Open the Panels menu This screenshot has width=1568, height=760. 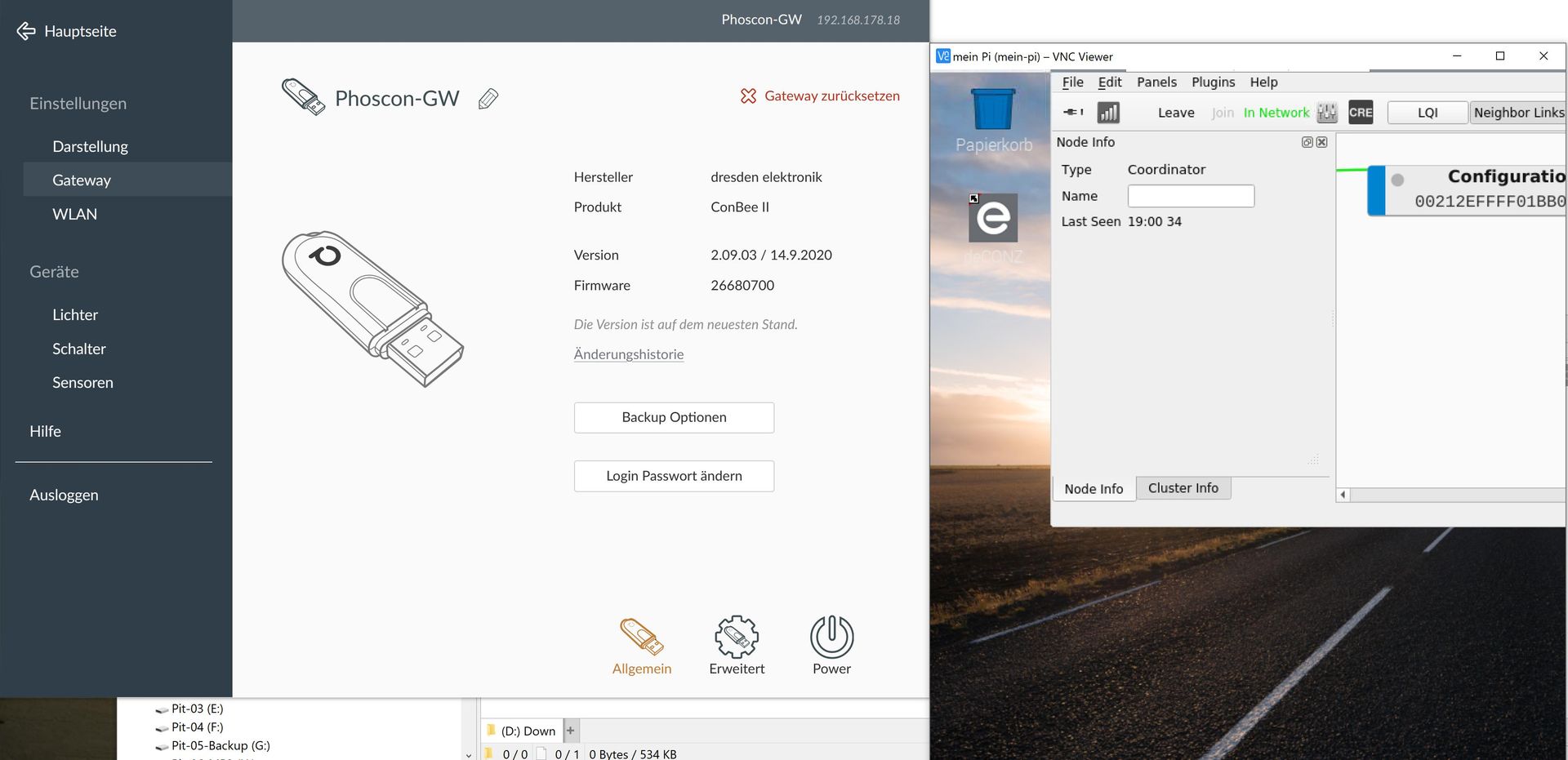coord(1156,82)
